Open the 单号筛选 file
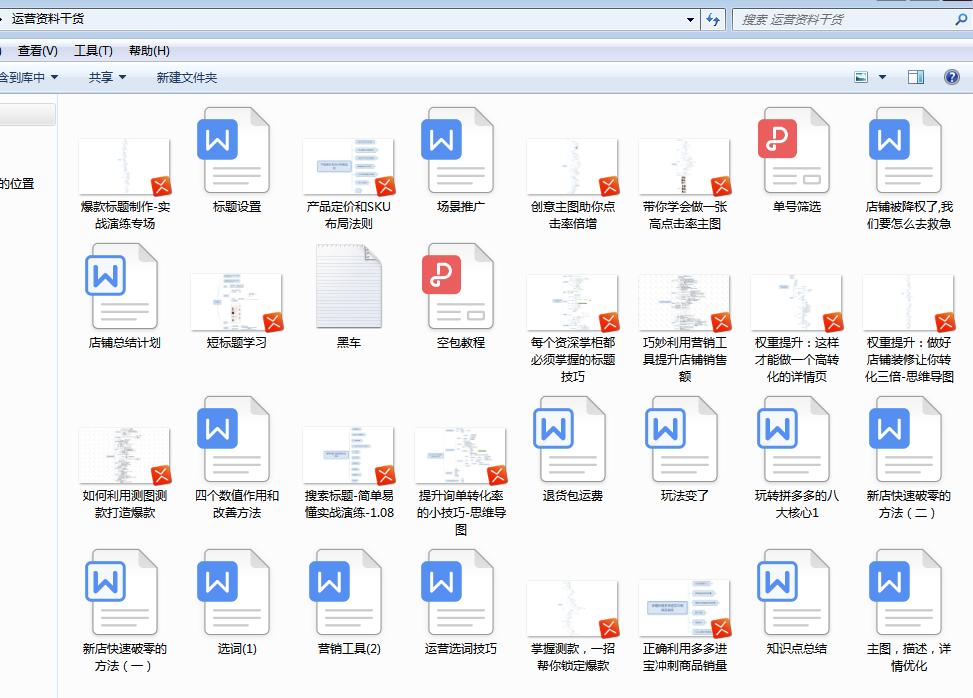973x698 pixels. pyautogui.click(x=795, y=150)
